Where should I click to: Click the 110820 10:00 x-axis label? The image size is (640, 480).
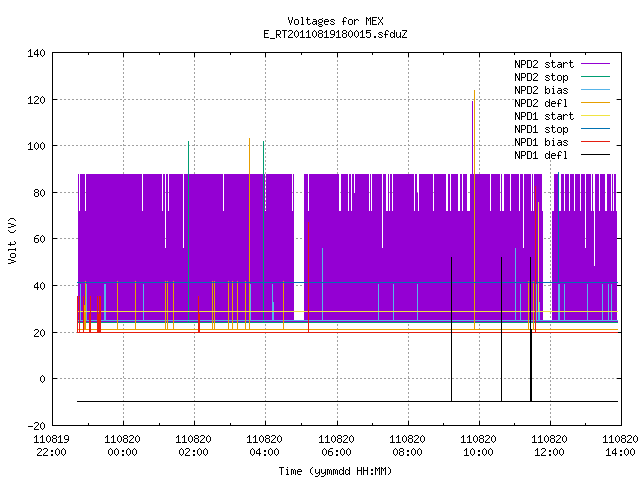coord(478,446)
